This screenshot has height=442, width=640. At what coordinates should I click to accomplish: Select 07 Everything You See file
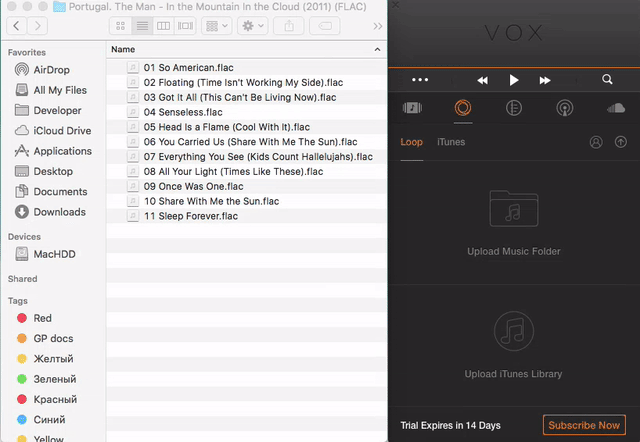click(x=247, y=157)
